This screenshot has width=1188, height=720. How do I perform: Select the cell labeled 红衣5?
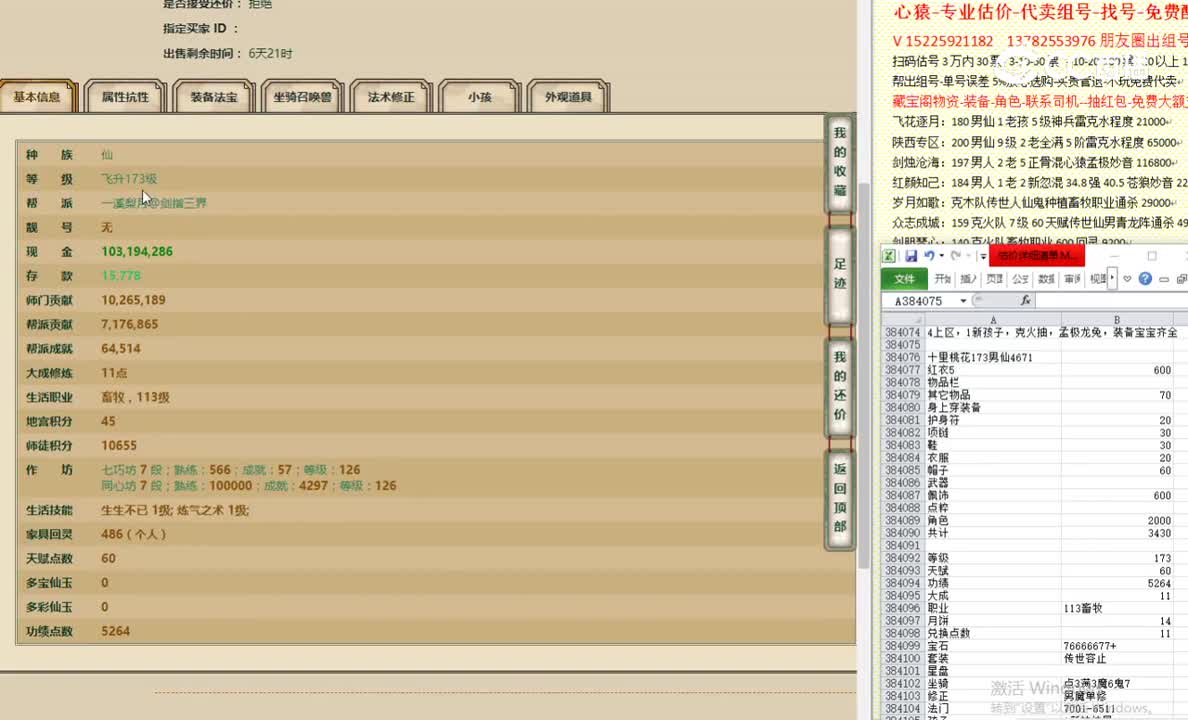(x=993, y=370)
